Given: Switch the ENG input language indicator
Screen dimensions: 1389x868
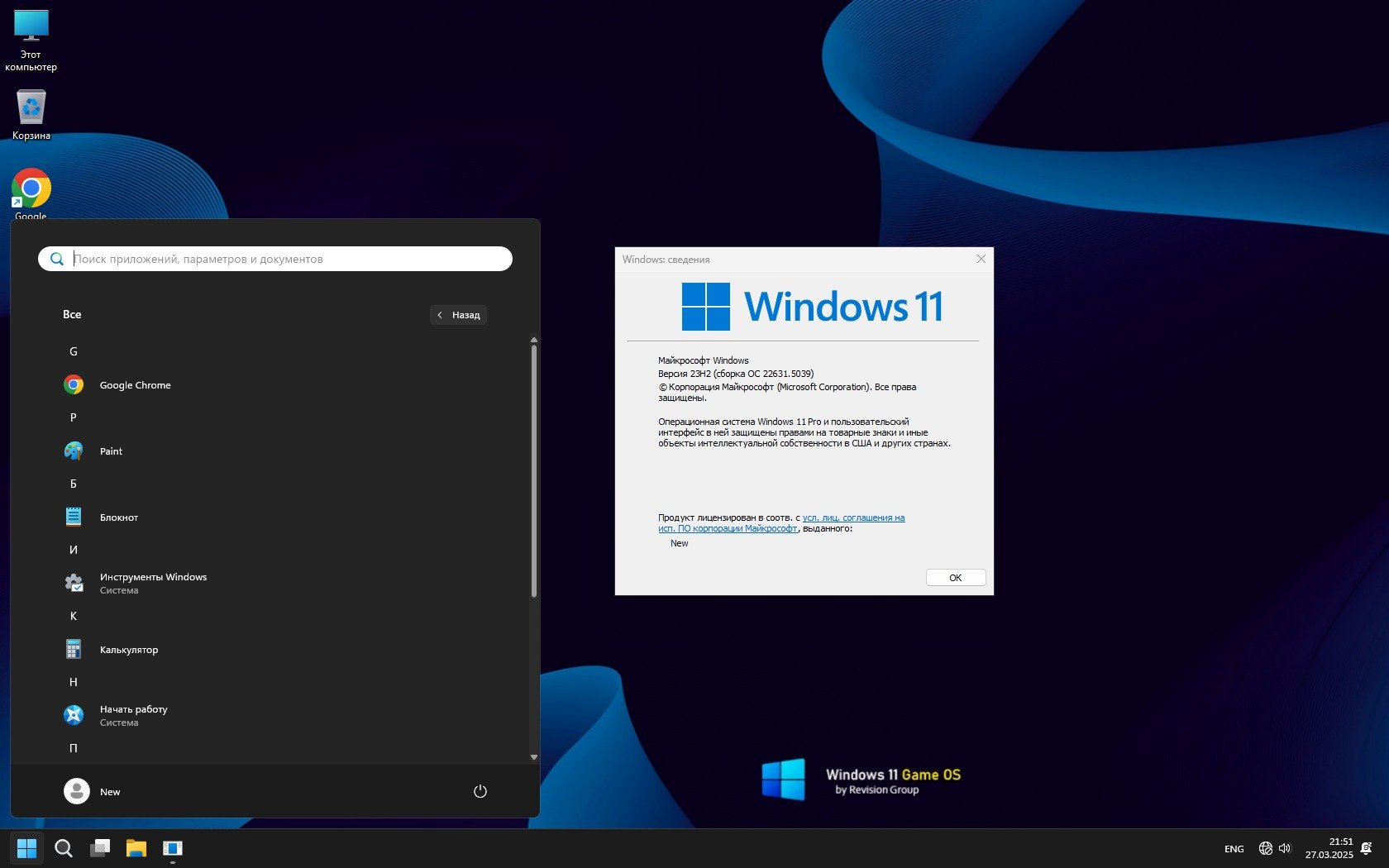Looking at the screenshot, I should click(x=1234, y=849).
